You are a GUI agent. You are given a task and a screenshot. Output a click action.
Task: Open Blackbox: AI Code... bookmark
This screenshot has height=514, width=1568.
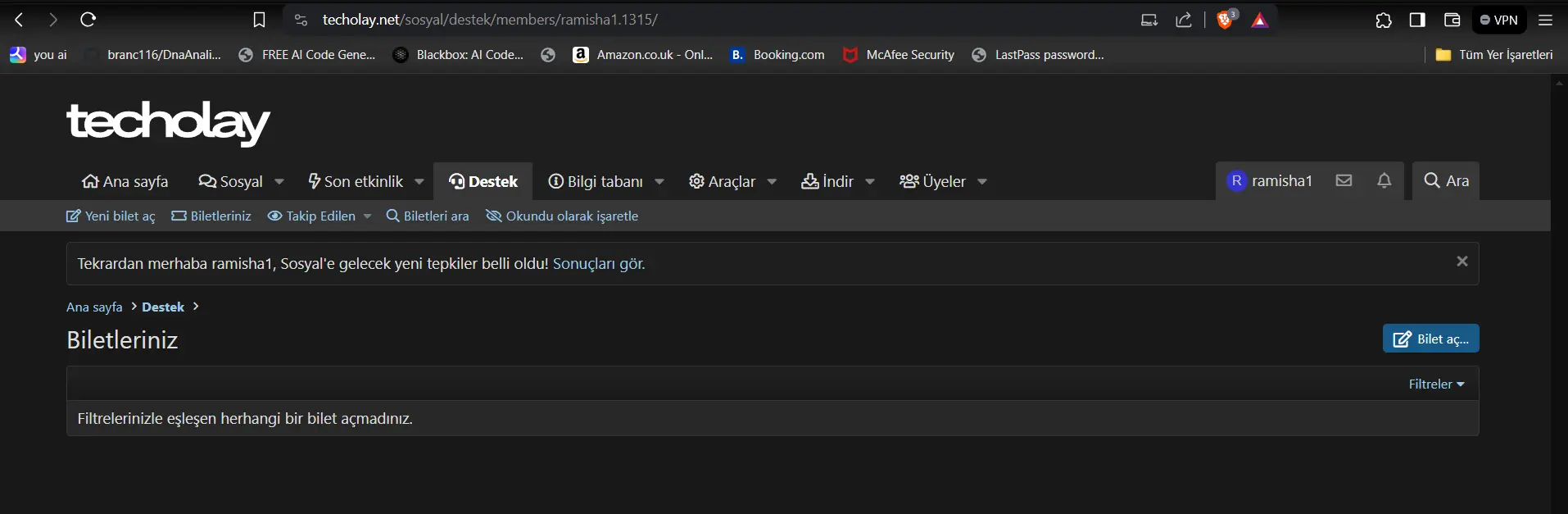(459, 55)
